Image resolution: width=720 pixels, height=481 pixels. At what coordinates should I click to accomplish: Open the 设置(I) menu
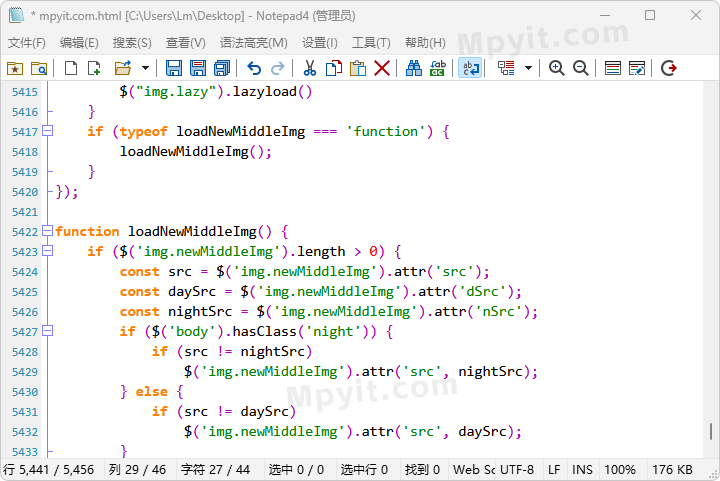click(x=320, y=43)
